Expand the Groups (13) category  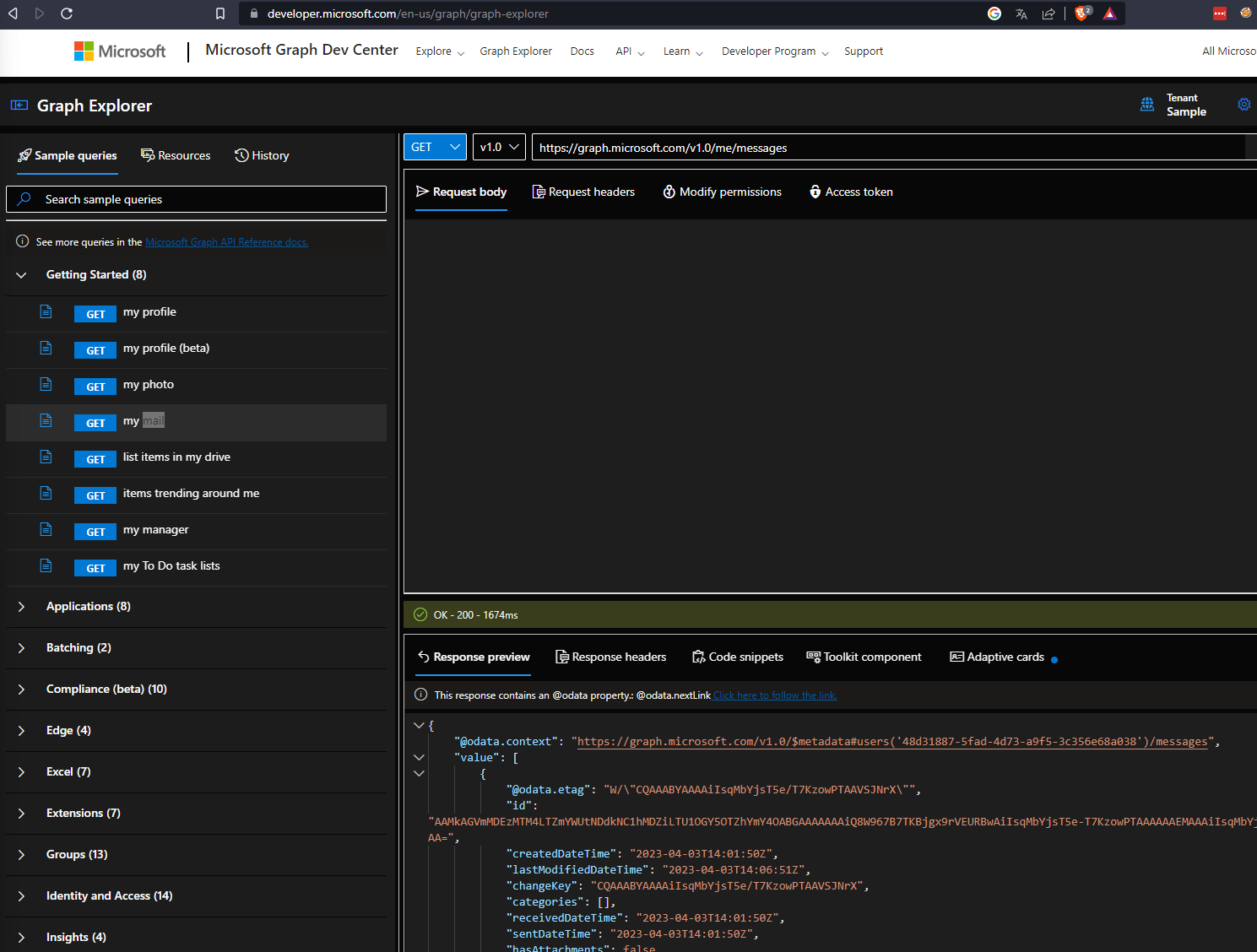coord(77,855)
